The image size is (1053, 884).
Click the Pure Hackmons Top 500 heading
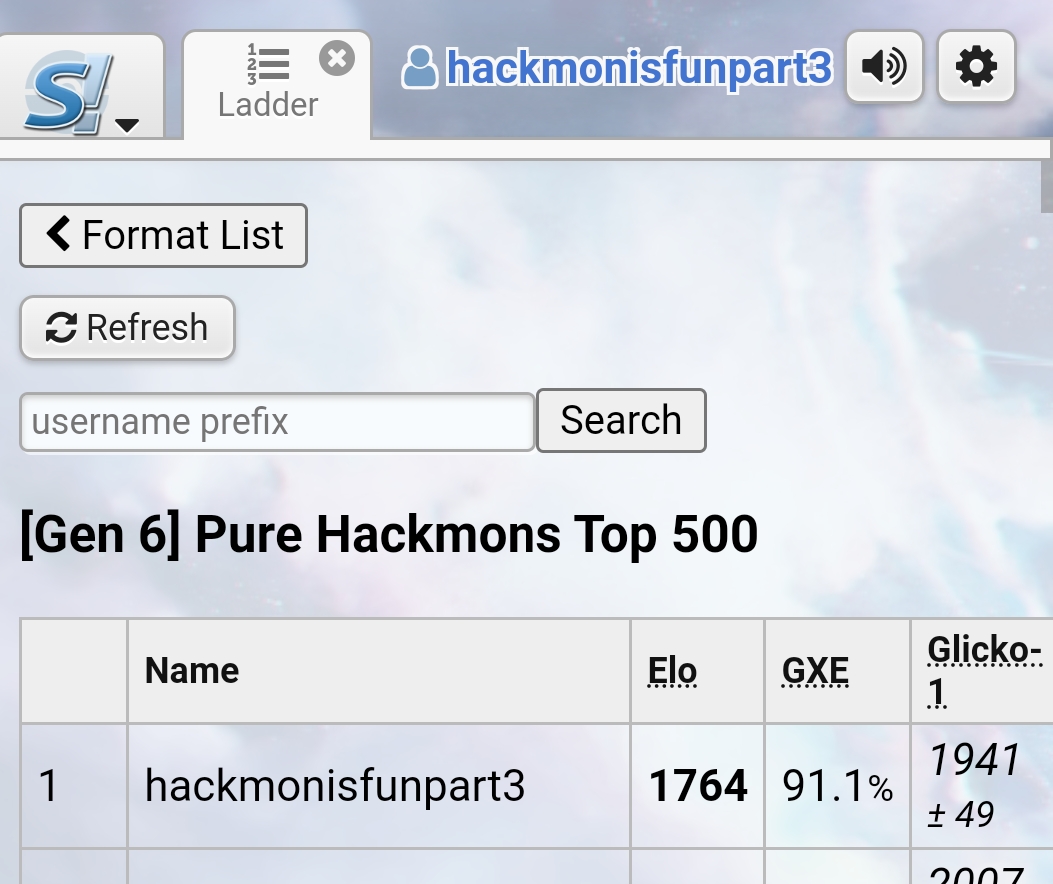click(x=389, y=535)
